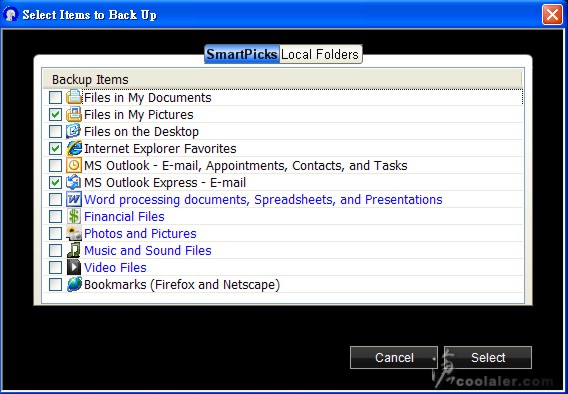Click the Files on the Desktop icon
This screenshot has height=394, width=568.
click(74, 131)
